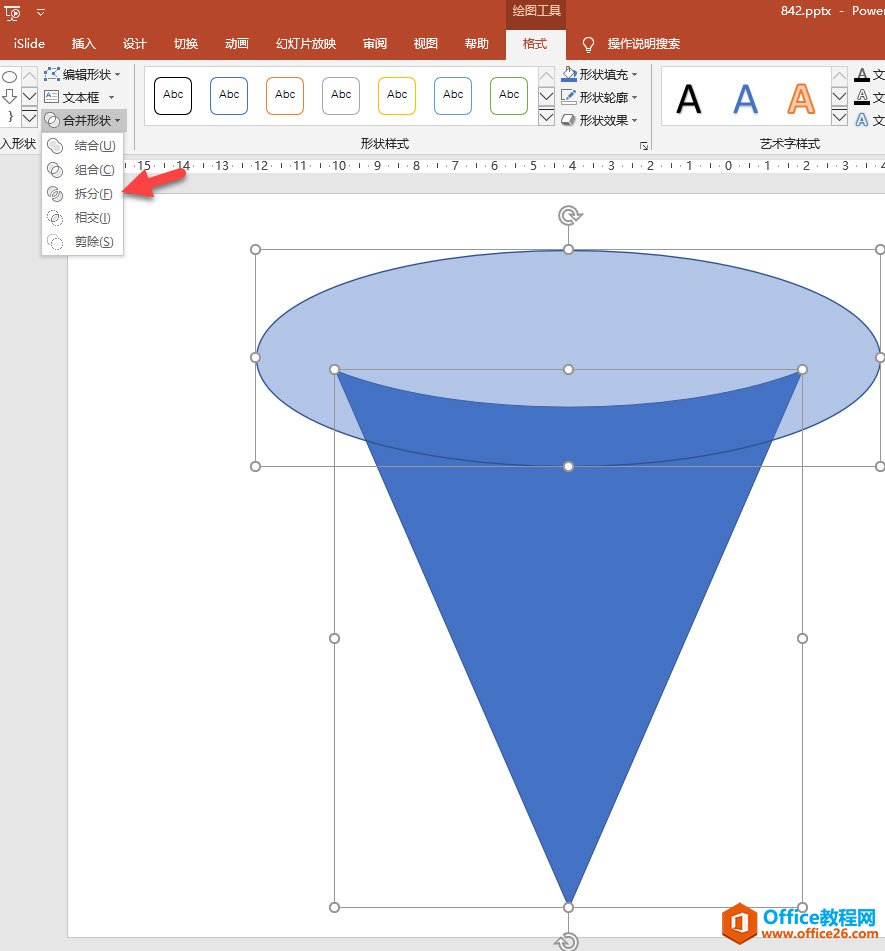This screenshot has width=885, height=951.
Task: Choose the Combine (组合) merge option
Action: pos(94,170)
